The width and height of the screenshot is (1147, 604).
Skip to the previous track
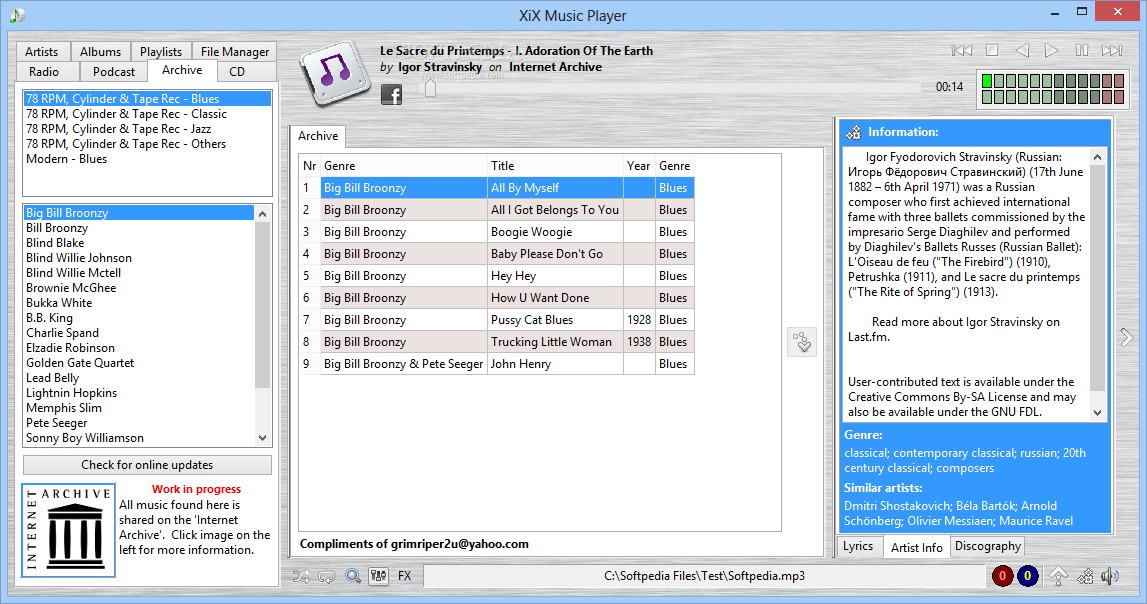tap(961, 50)
